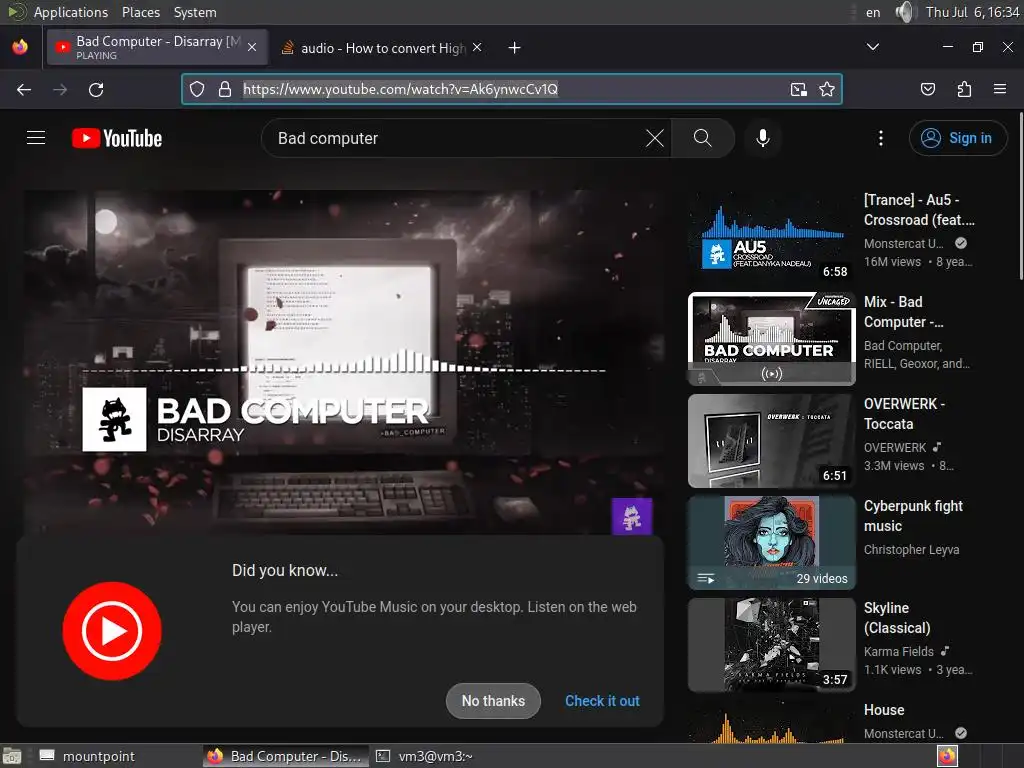
Task: Switch to vm3@vm3 terminal taskbar window
Action: click(x=424, y=756)
